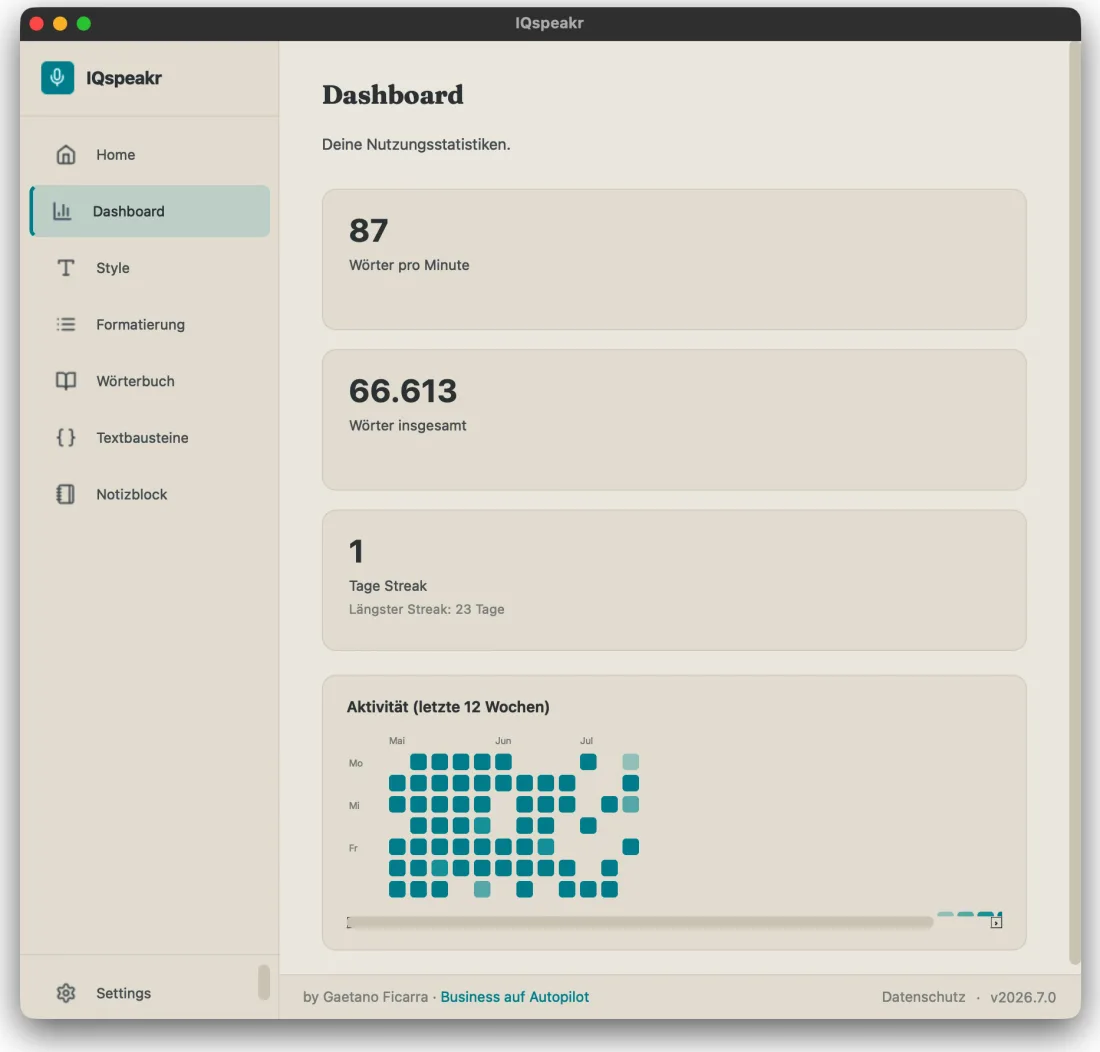Open Textbausteine via its curly braces icon
Screen dimensions: 1100x1052
click(x=66, y=438)
